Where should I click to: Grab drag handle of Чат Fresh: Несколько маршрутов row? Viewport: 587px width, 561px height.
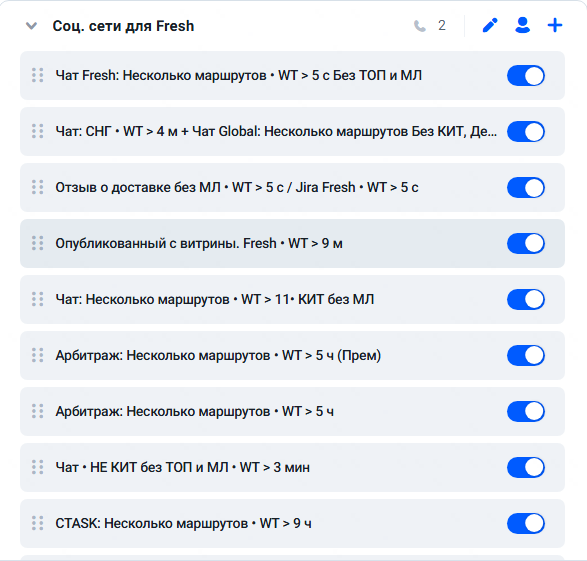pyautogui.click(x=37, y=75)
